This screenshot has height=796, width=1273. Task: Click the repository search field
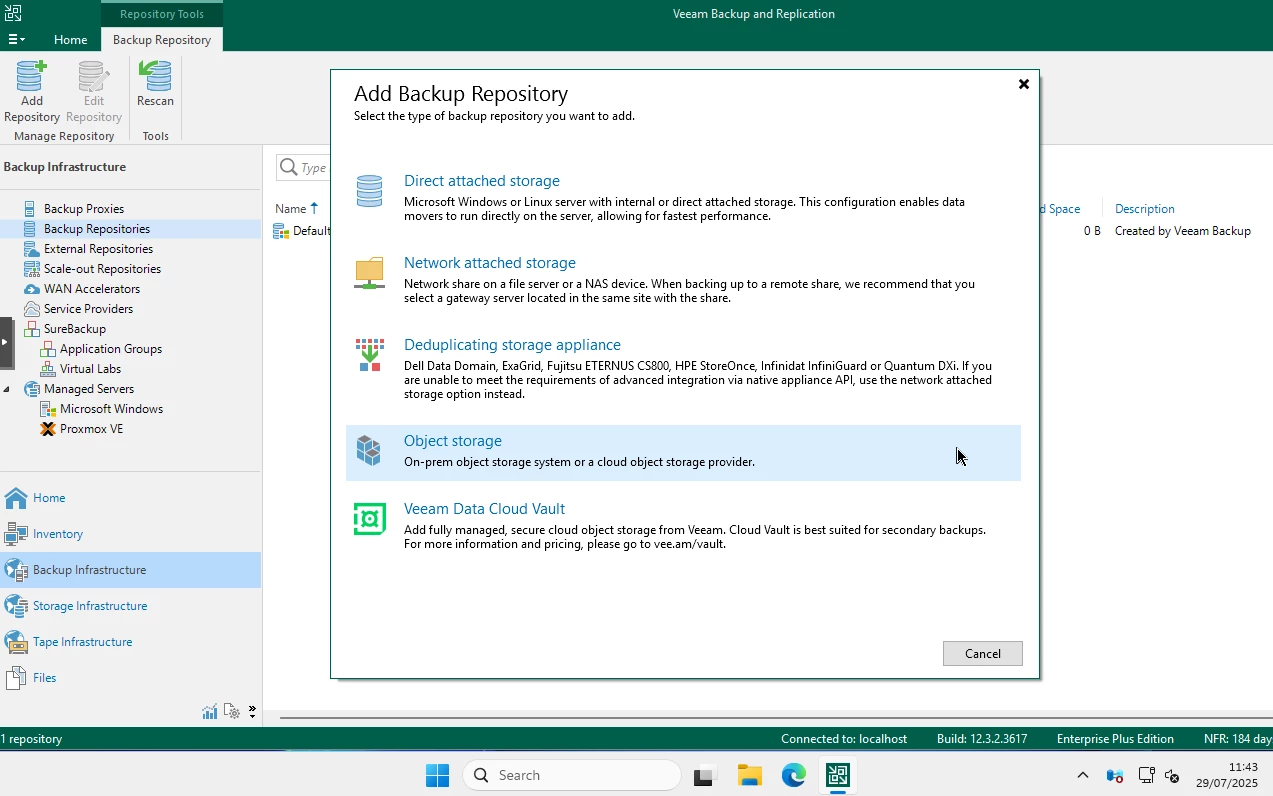tap(304, 167)
